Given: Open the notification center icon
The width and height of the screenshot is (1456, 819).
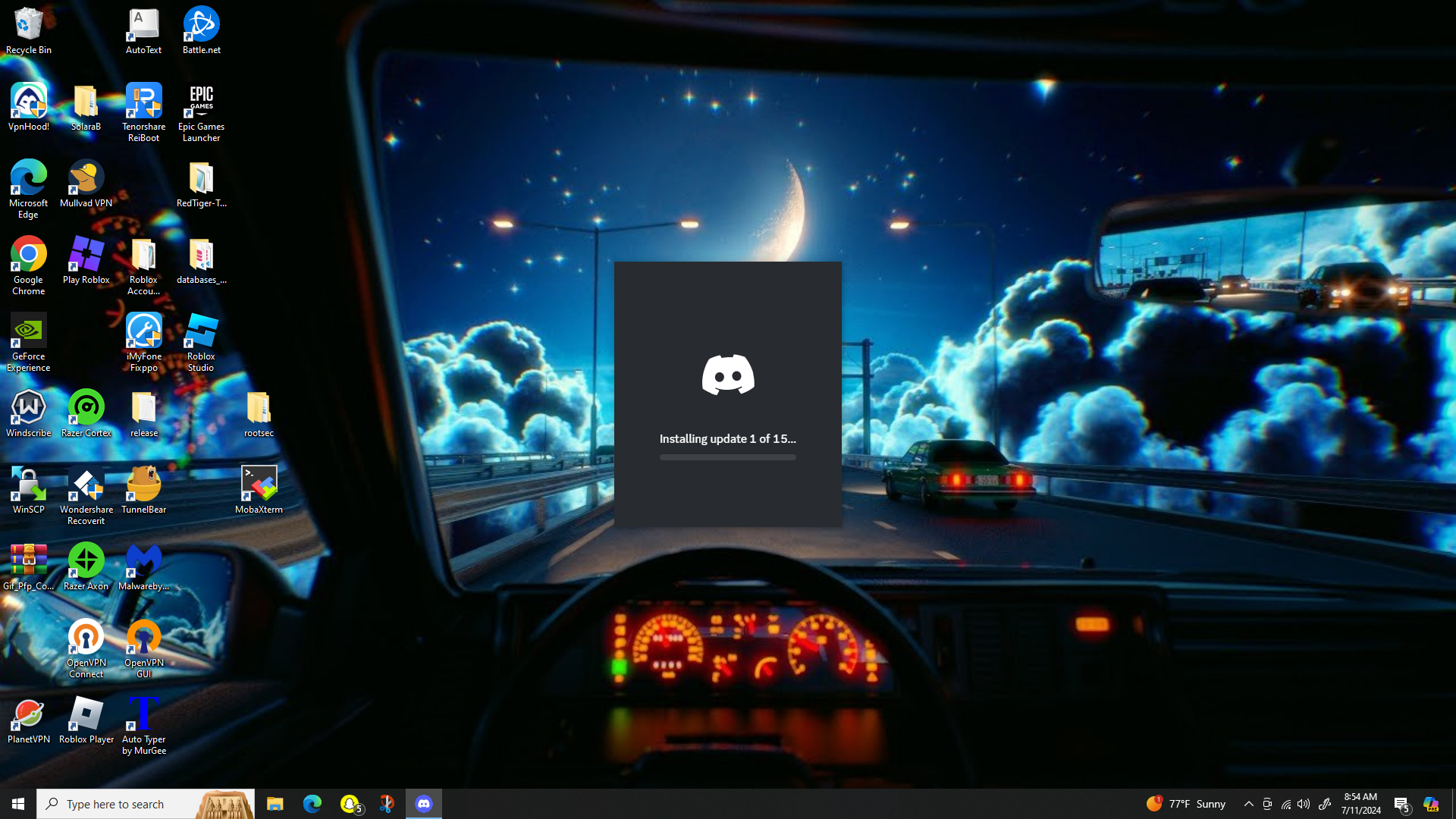Looking at the screenshot, I should (x=1401, y=804).
